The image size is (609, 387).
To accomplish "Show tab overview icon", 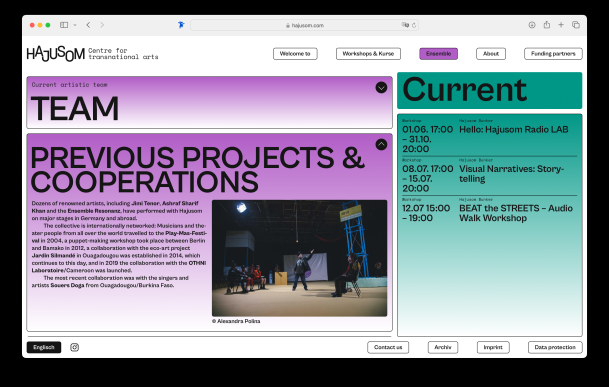I will (x=576, y=25).
